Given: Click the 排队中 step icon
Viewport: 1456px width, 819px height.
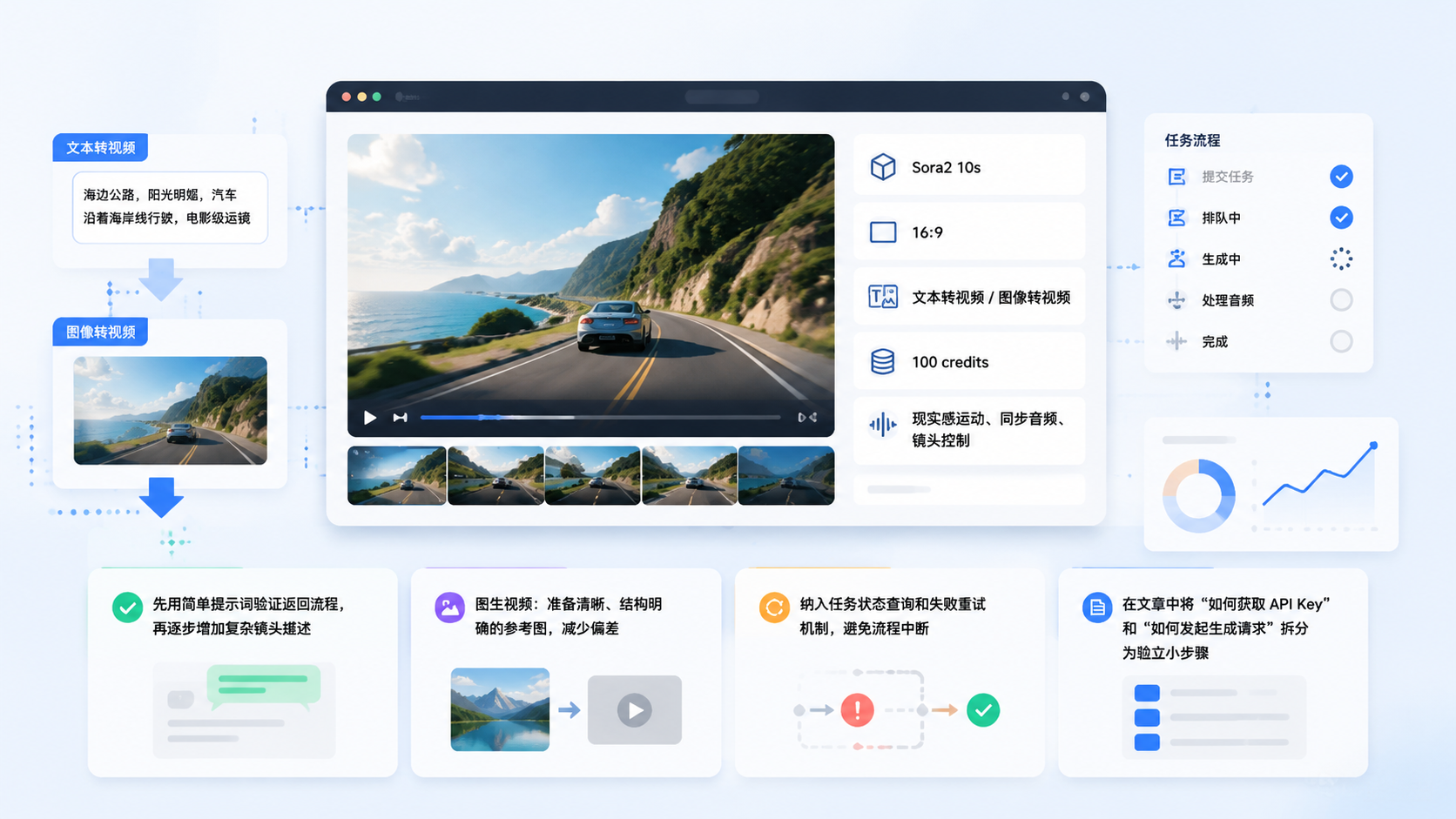Looking at the screenshot, I should click(x=1176, y=218).
